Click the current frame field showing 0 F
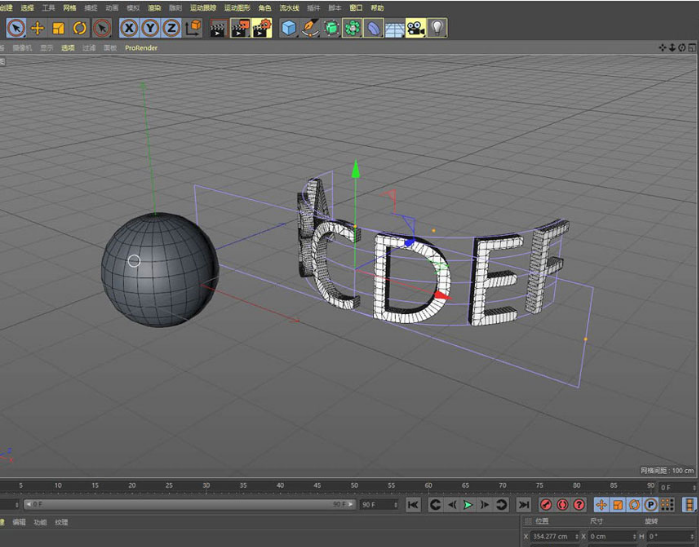 tap(677, 487)
